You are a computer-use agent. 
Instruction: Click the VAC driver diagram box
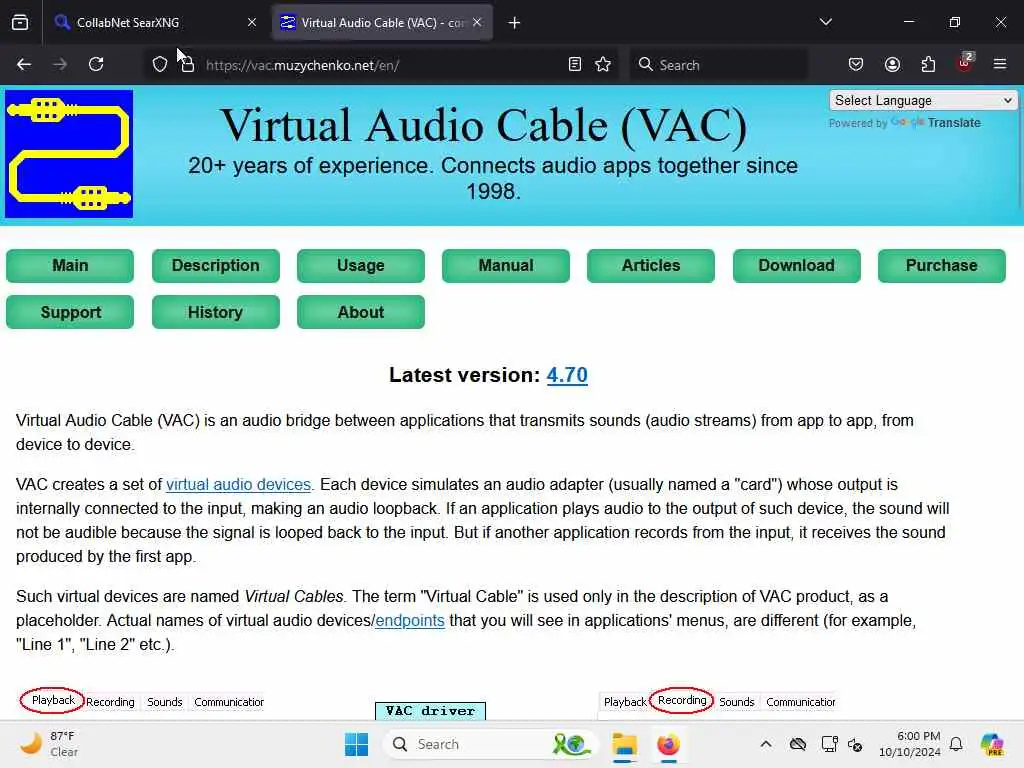pyautogui.click(x=430, y=711)
